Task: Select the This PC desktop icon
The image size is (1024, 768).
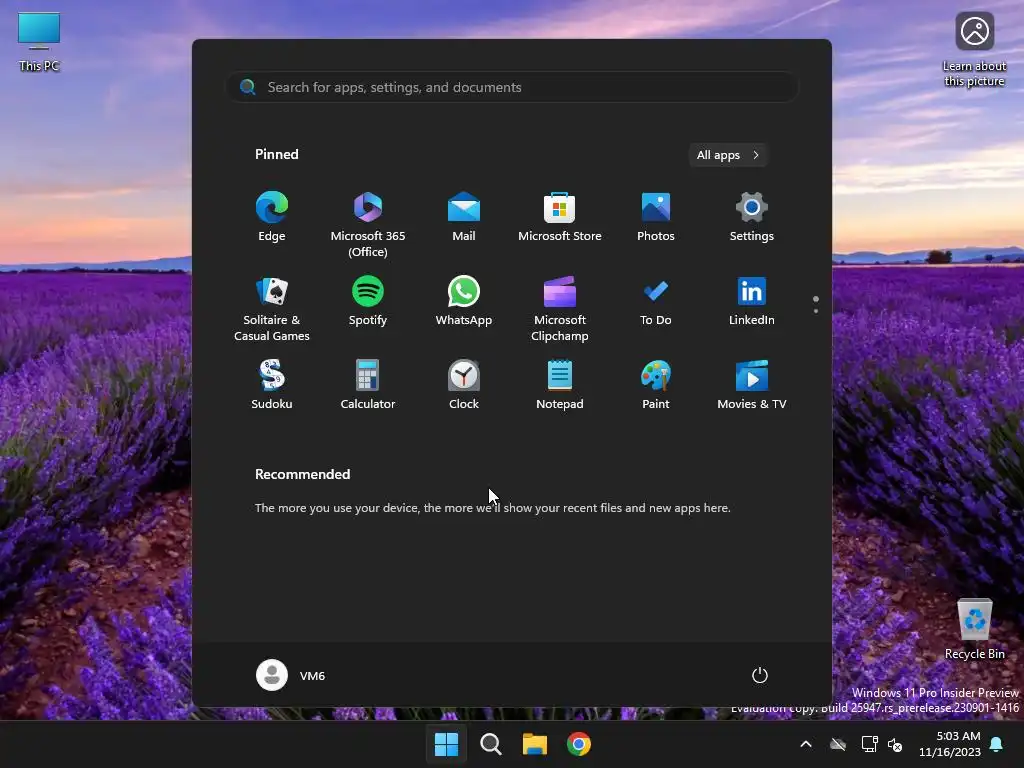Action: click(39, 42)
